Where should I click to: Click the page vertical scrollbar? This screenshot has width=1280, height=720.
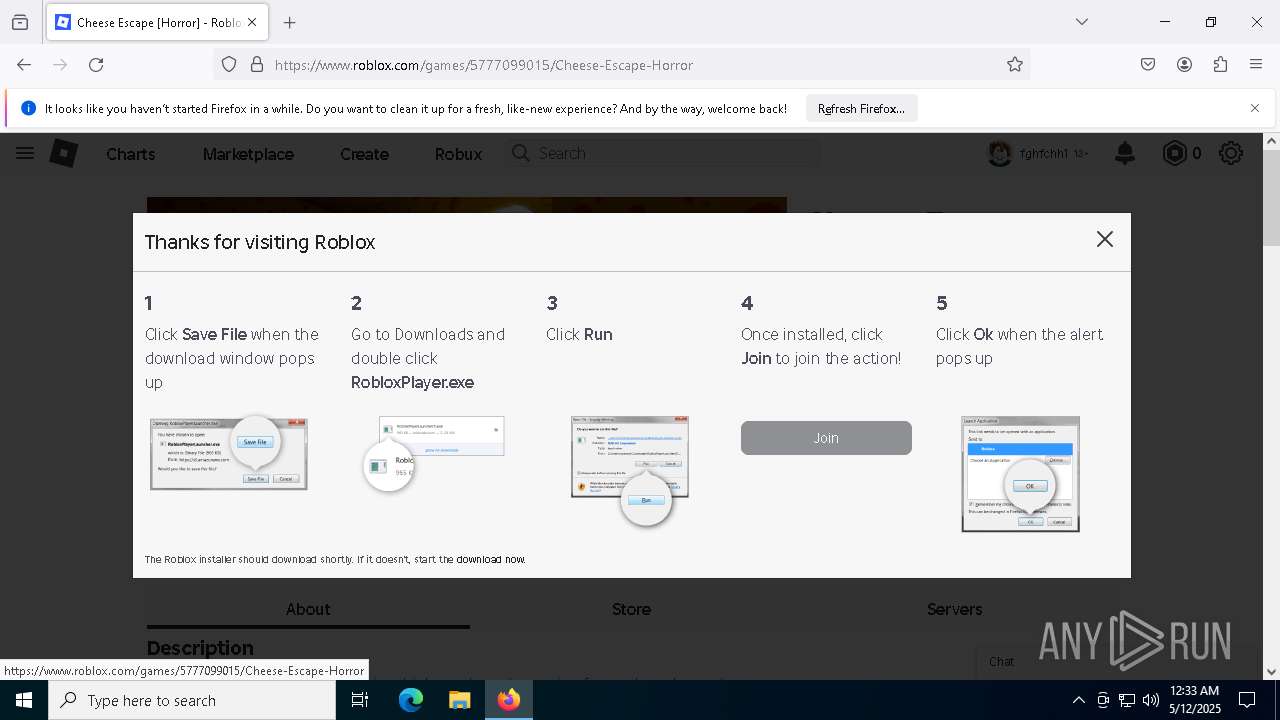click(1271, 198)
